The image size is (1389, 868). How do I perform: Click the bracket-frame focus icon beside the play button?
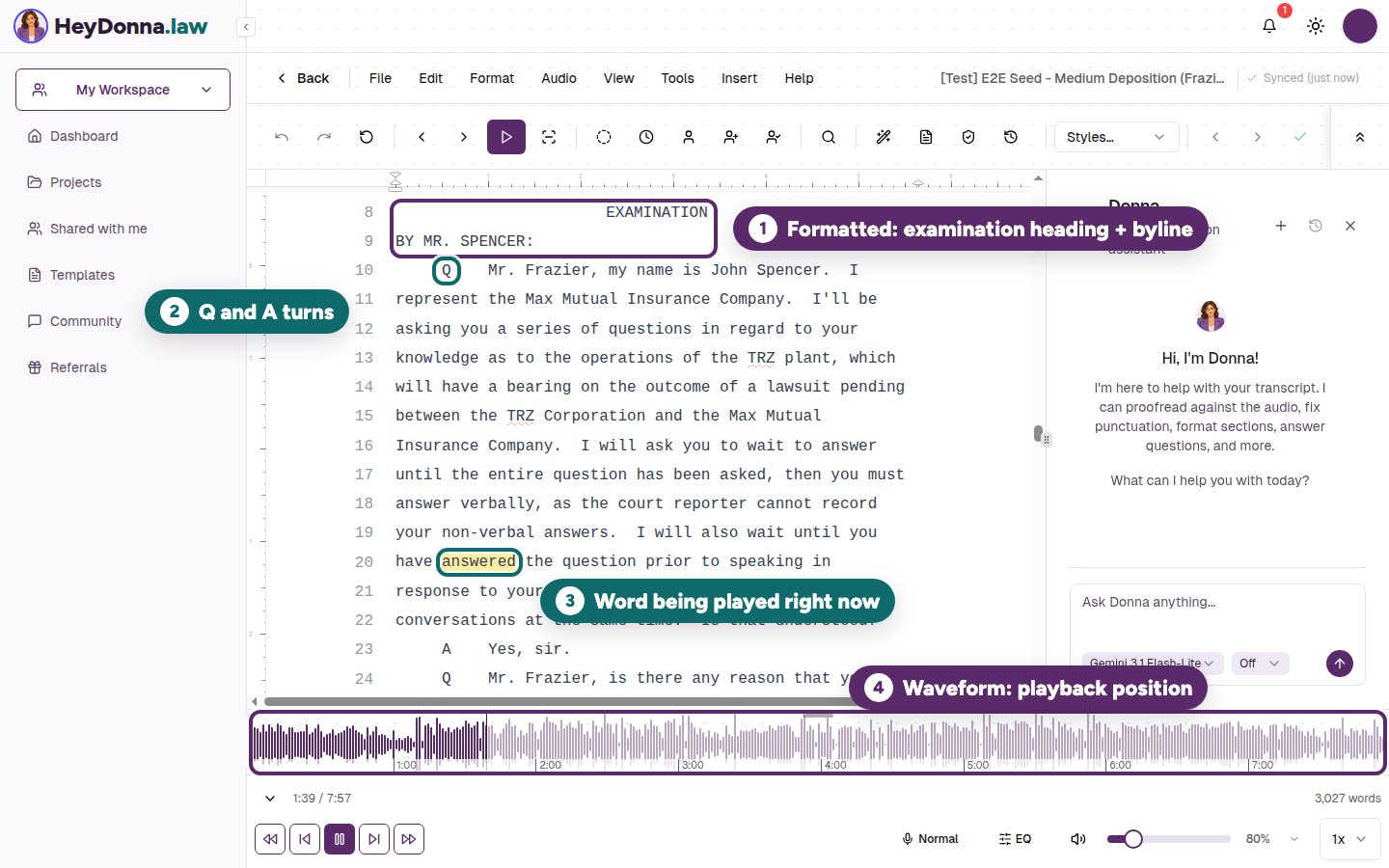549,137
